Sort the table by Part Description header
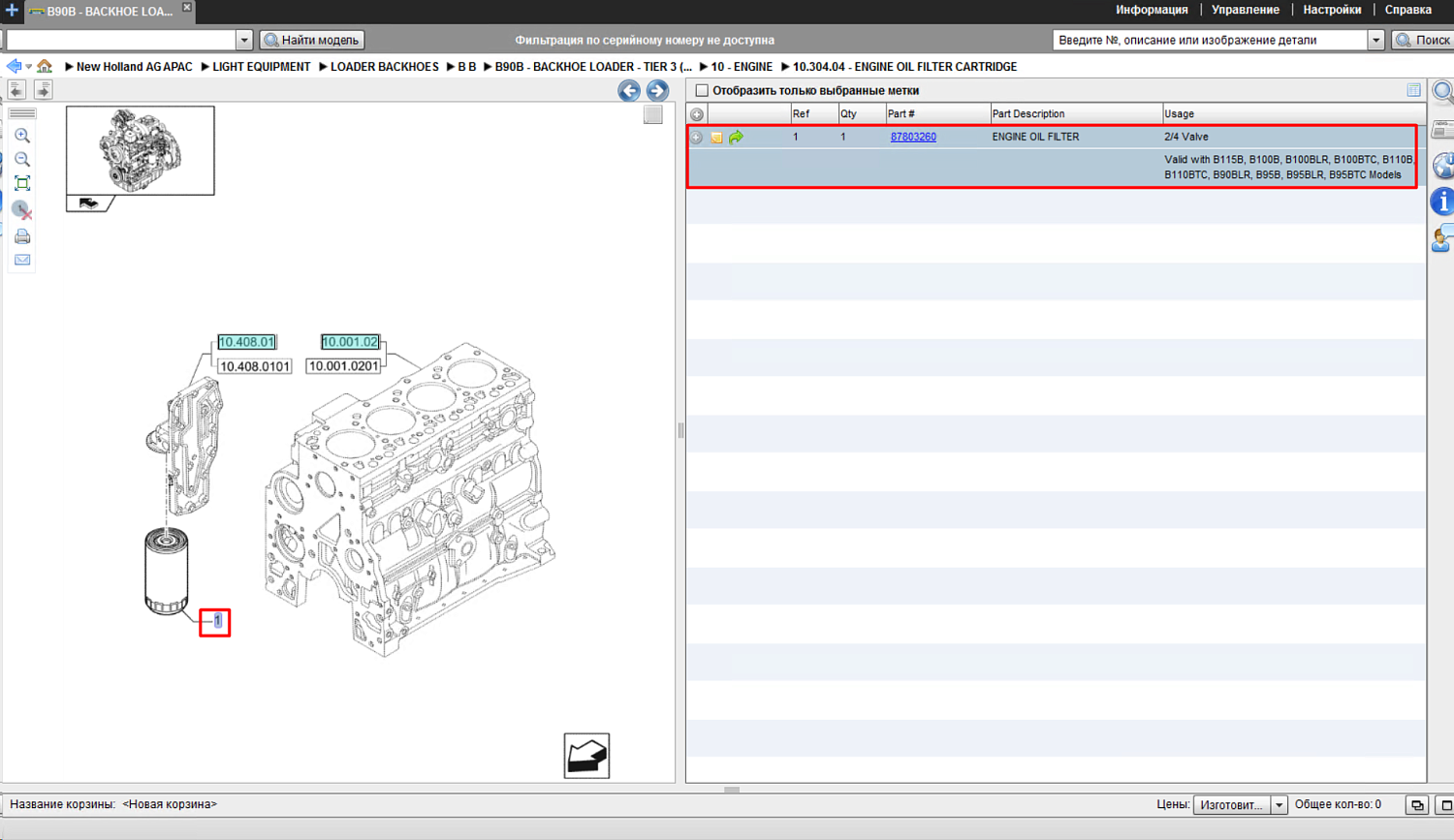The height and width of the screenshot is (840, 1454). tap(1076, 114)
